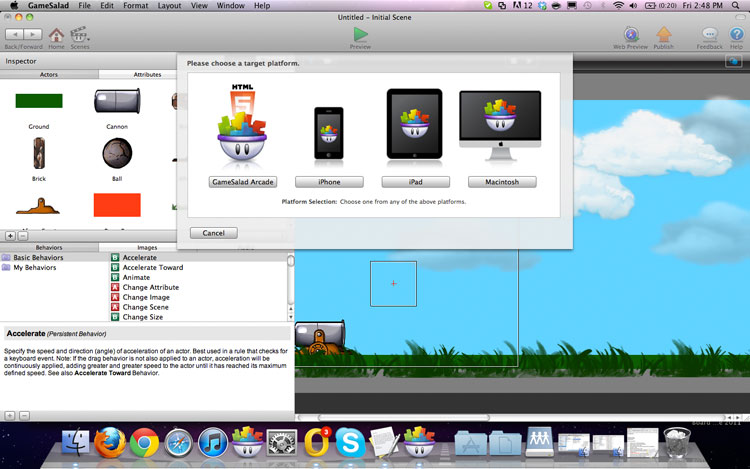750x469 pixels.
Task: Click the behaviors list scrollbar down arrow
Action: [x=291, y=317]
